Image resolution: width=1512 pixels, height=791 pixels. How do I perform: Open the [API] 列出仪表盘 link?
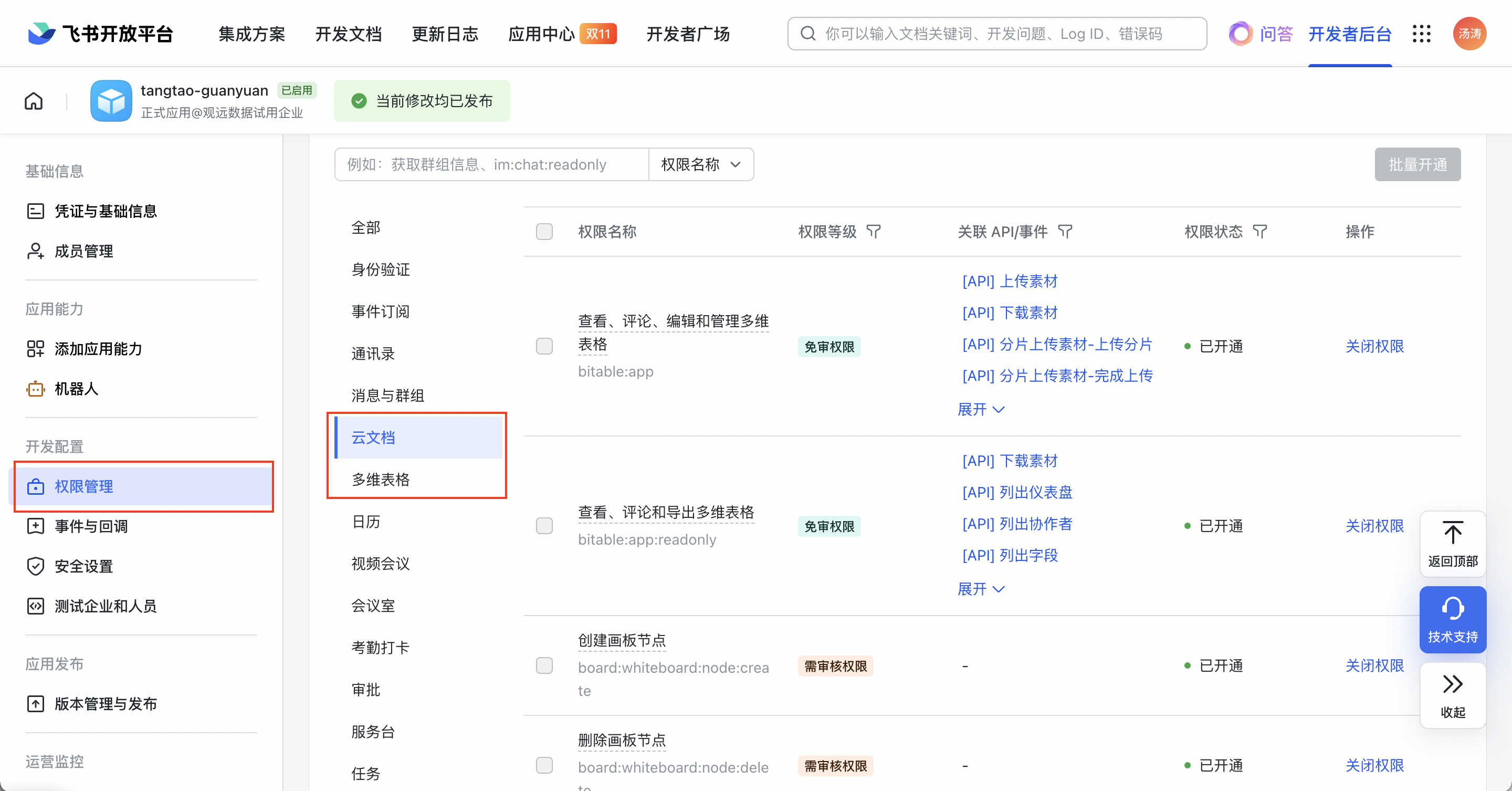pyautogui.click(x=1017, y=492)
